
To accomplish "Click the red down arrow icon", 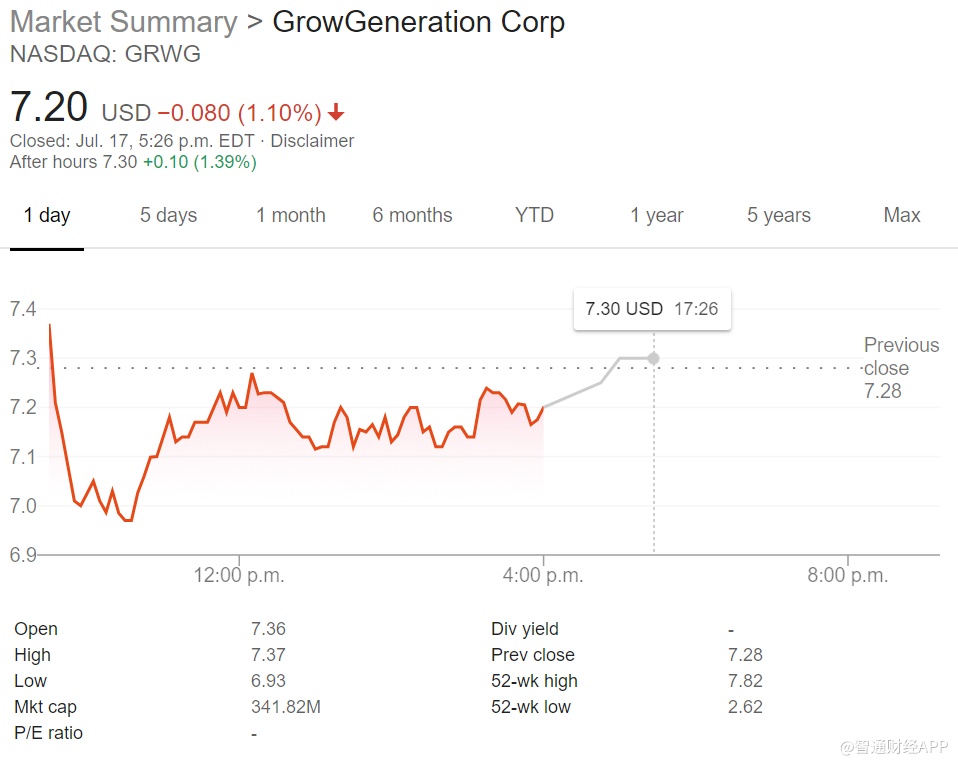I will point(336,112).
